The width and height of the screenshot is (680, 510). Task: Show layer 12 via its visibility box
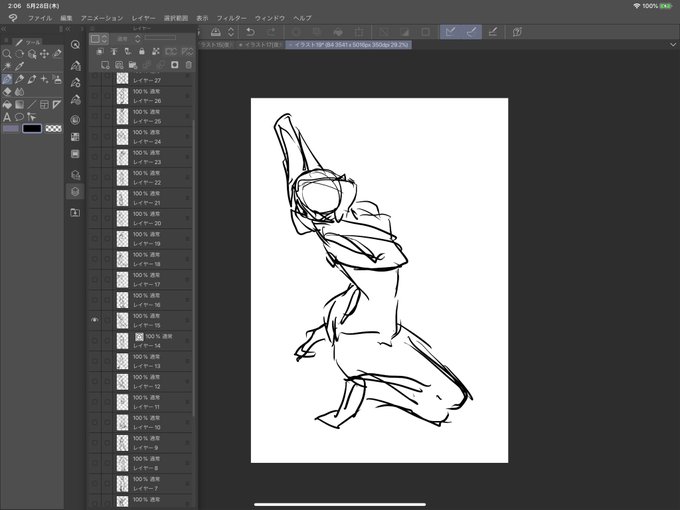tap(95, 381)
